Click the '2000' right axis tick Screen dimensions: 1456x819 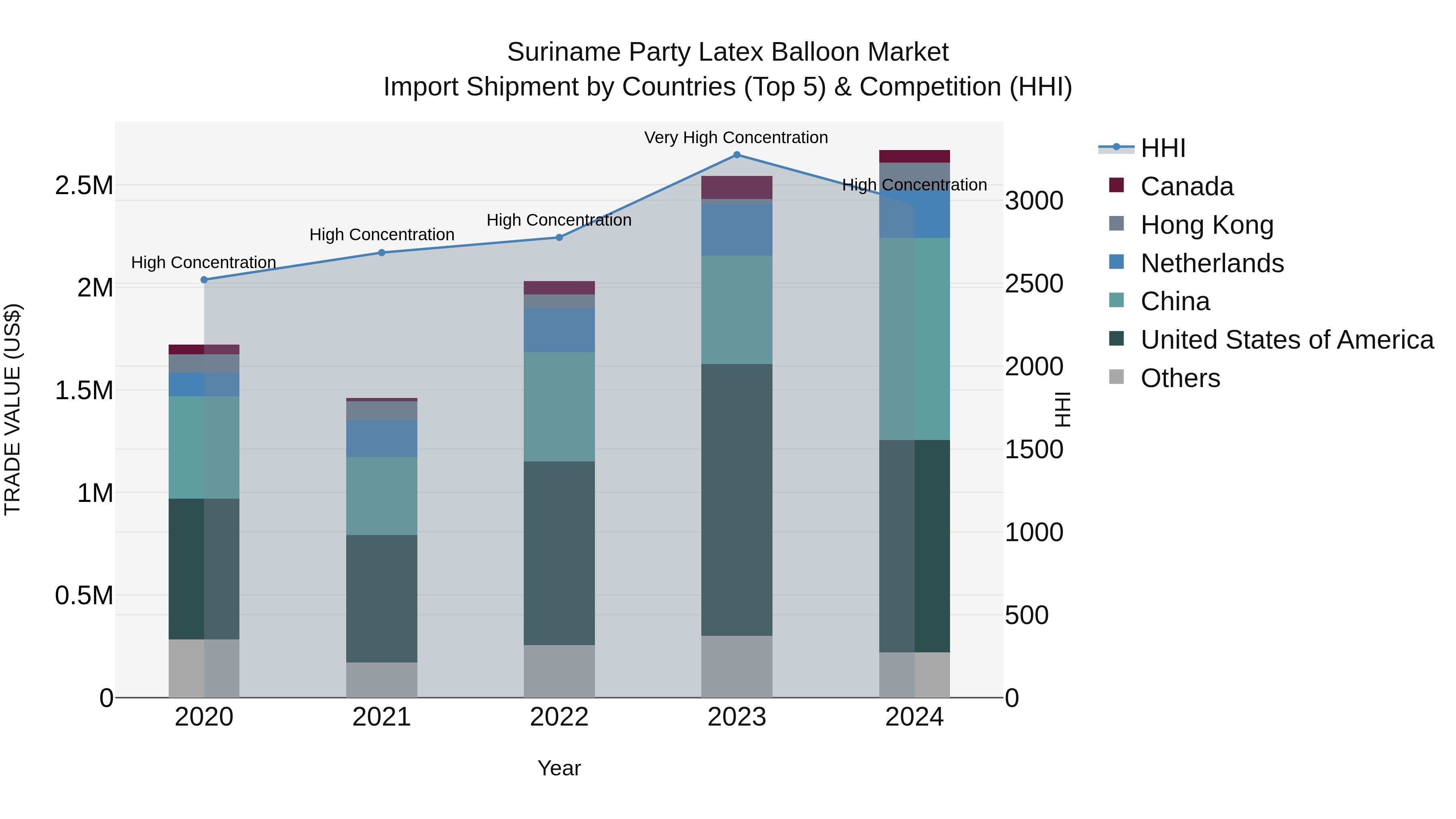(x=1034, y=366)
